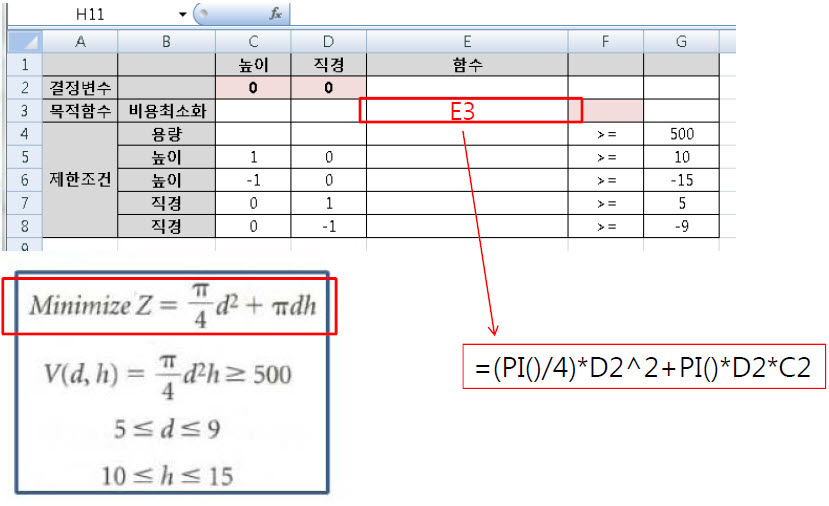Viewport: 829px width, 506px height.
Task: Select row 2 header
Action: pos(25,87)
